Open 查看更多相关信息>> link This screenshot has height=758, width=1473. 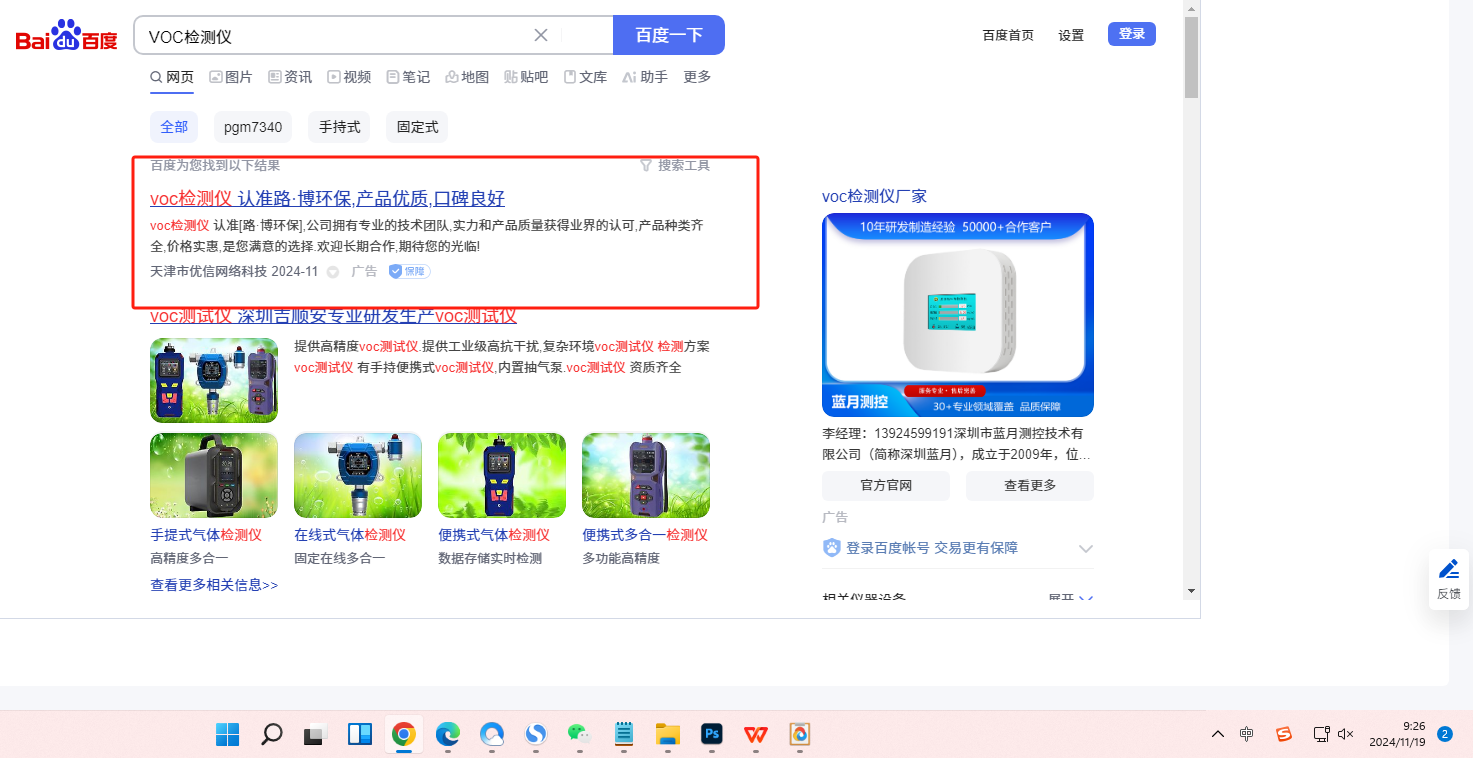(214, 585)
